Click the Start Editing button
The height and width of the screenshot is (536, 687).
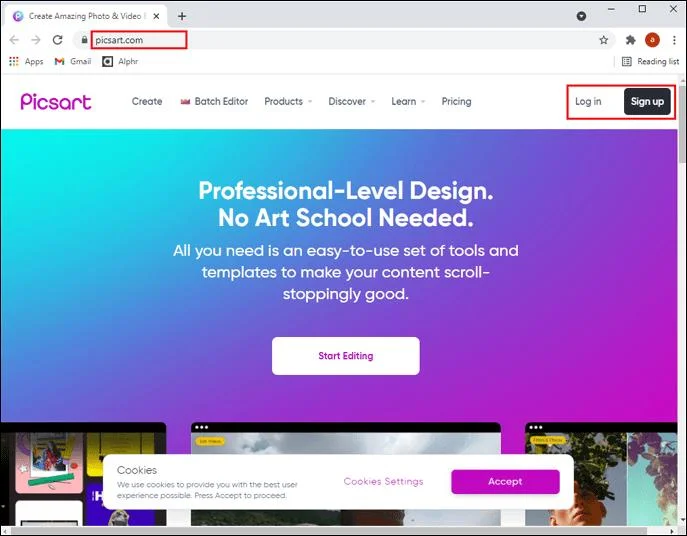(346, 356)
